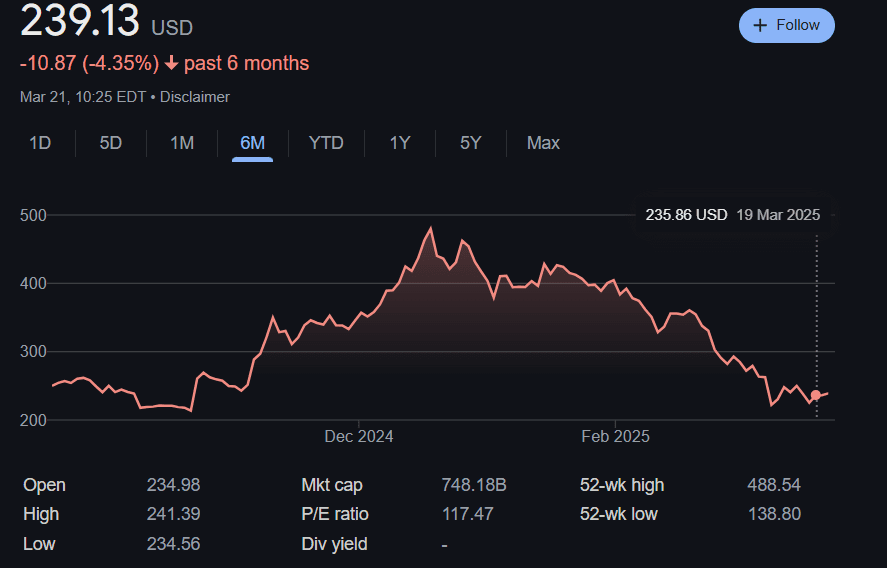Click the Mkt cap label
This screenshot has width=887, height=568.
pos(332,485)
